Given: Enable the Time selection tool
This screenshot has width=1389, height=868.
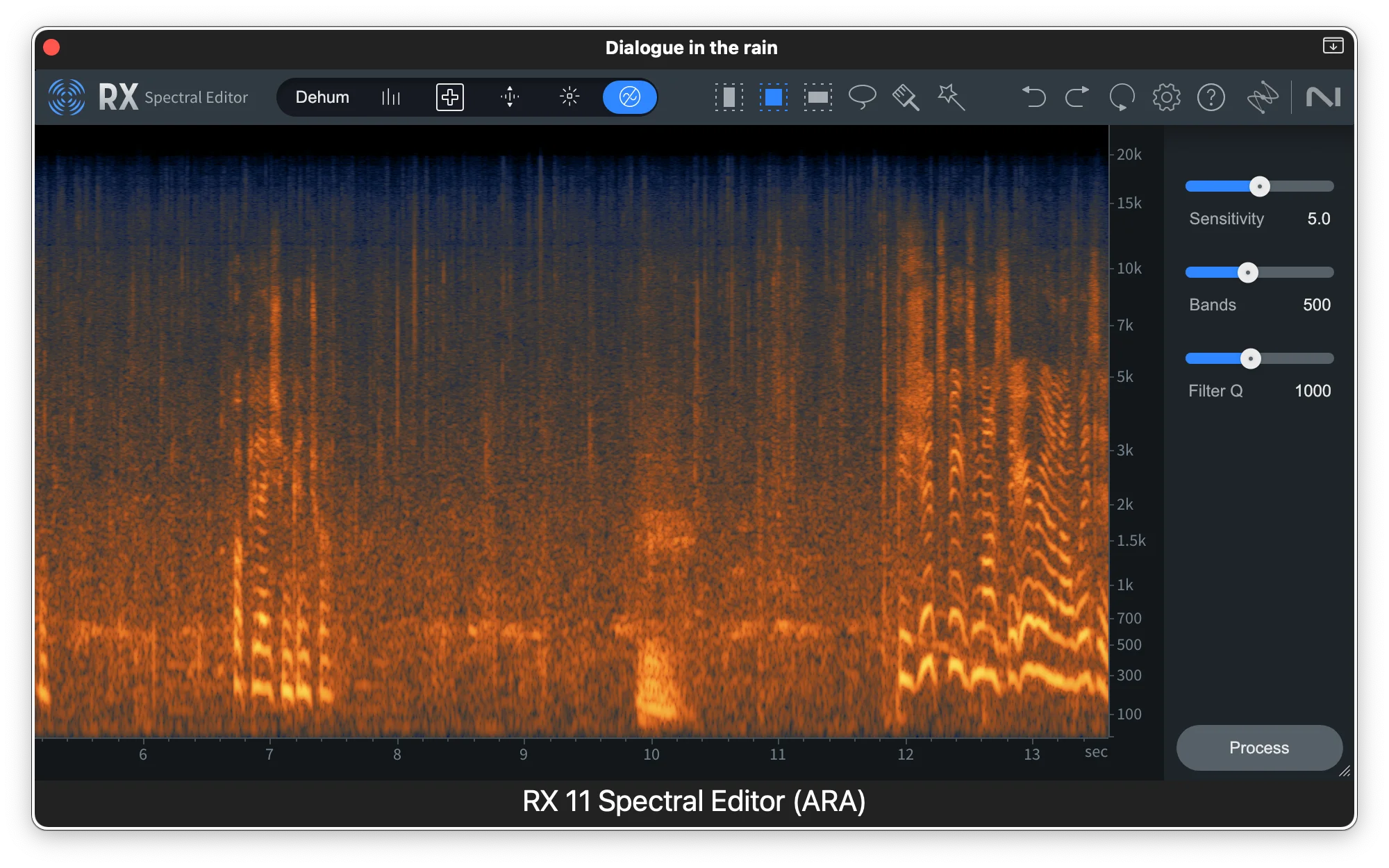Looking at the screenshot, I should pos(729,97).
